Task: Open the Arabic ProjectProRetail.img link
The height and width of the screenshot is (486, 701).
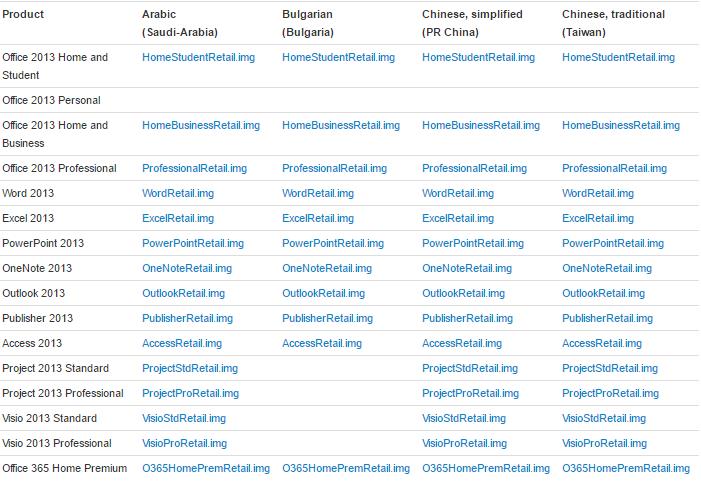Action: click(x=190, y=394)
